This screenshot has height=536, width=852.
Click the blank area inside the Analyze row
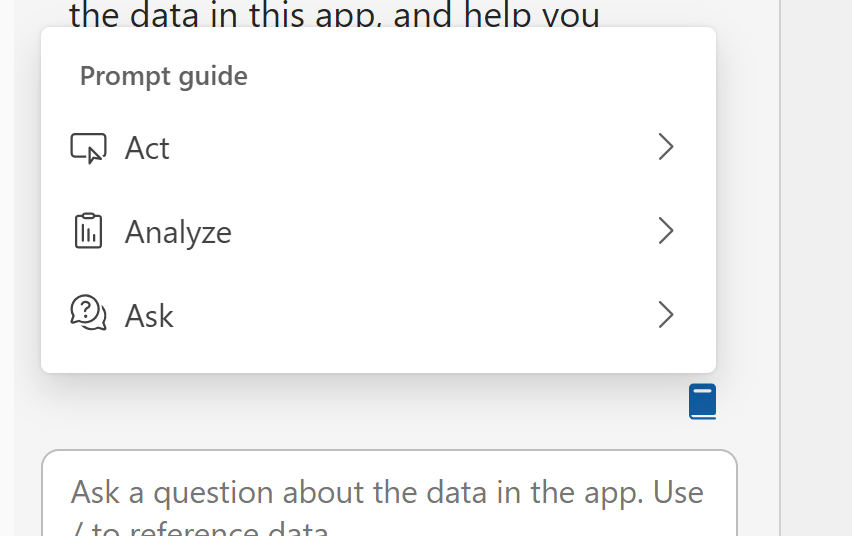(440, 232)
